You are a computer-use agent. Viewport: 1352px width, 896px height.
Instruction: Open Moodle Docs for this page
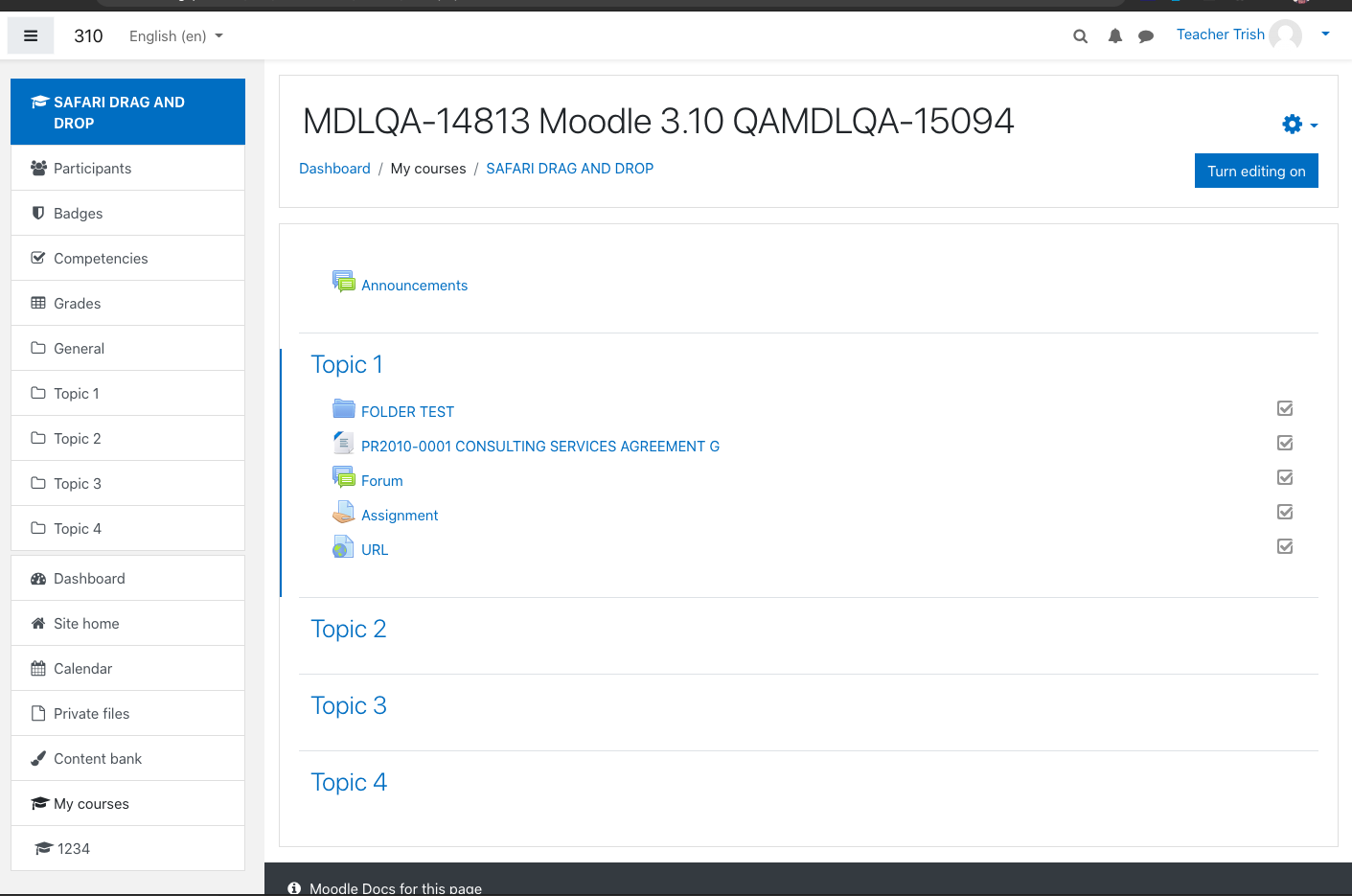click(396, 888)
